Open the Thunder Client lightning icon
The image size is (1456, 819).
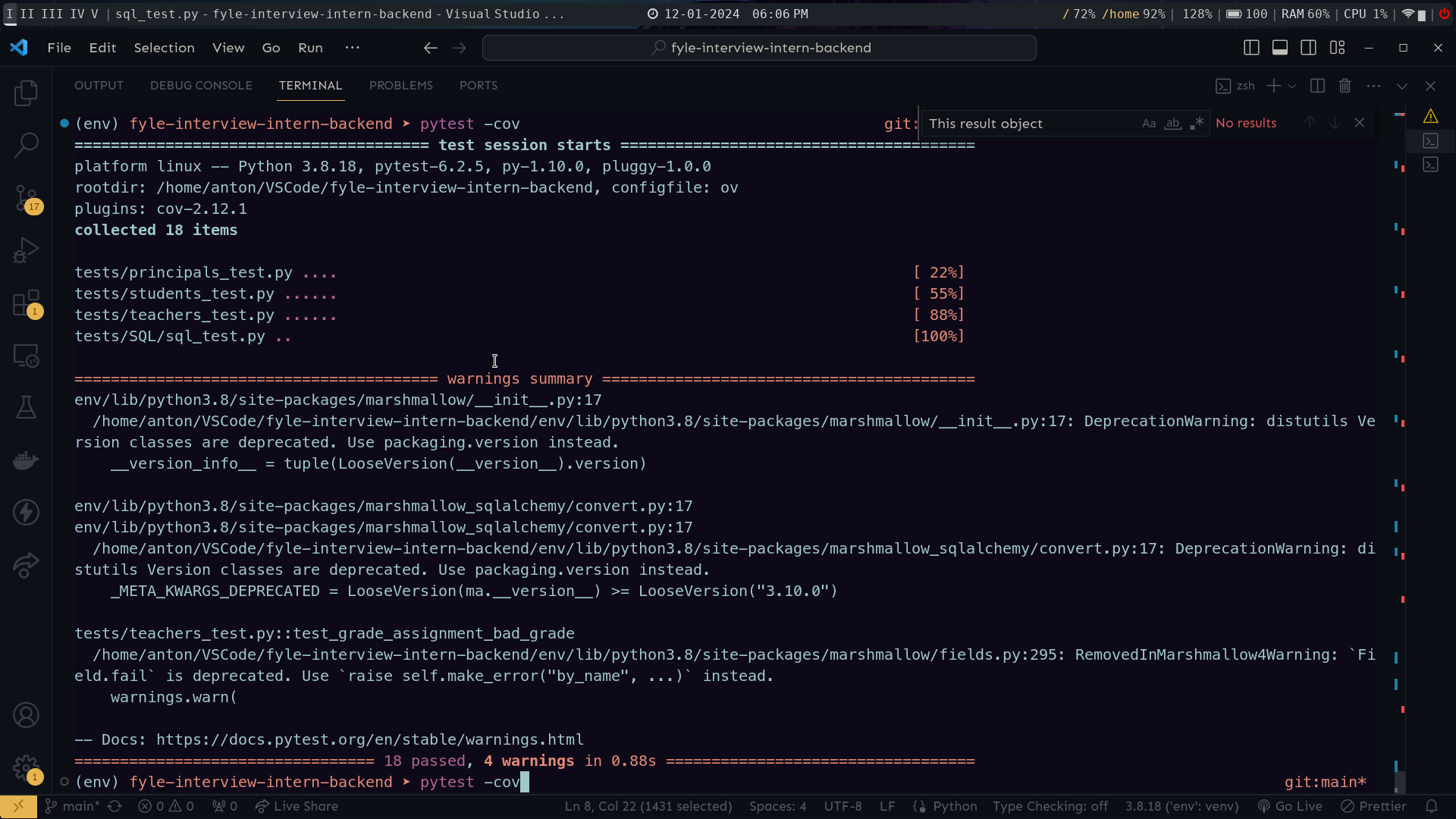[26, 513]
